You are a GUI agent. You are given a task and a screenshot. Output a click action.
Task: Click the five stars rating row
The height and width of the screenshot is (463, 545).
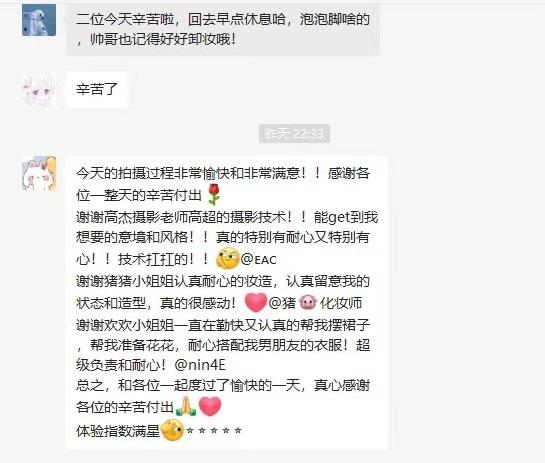point(214,430)
